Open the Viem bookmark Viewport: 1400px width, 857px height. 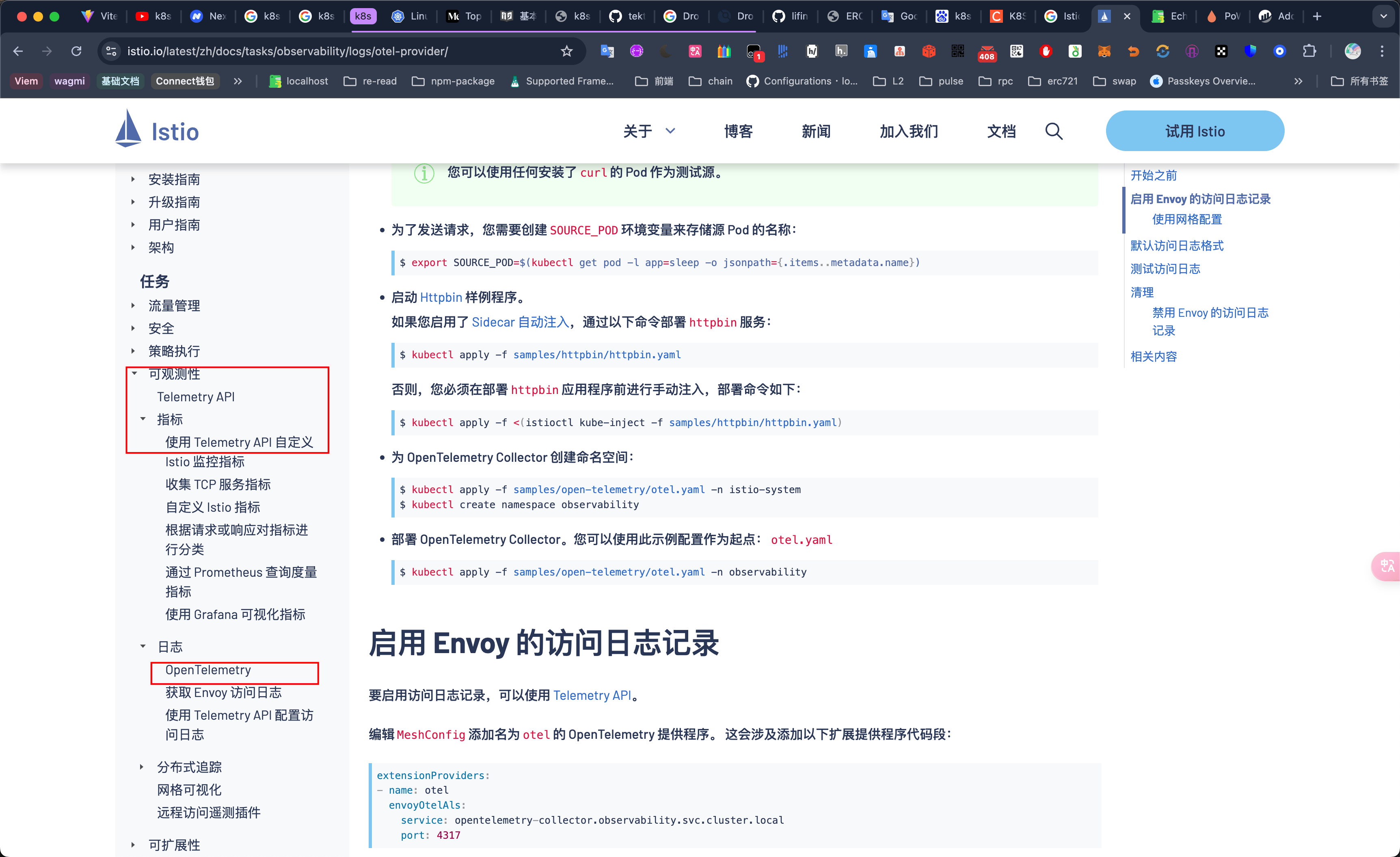26,81
